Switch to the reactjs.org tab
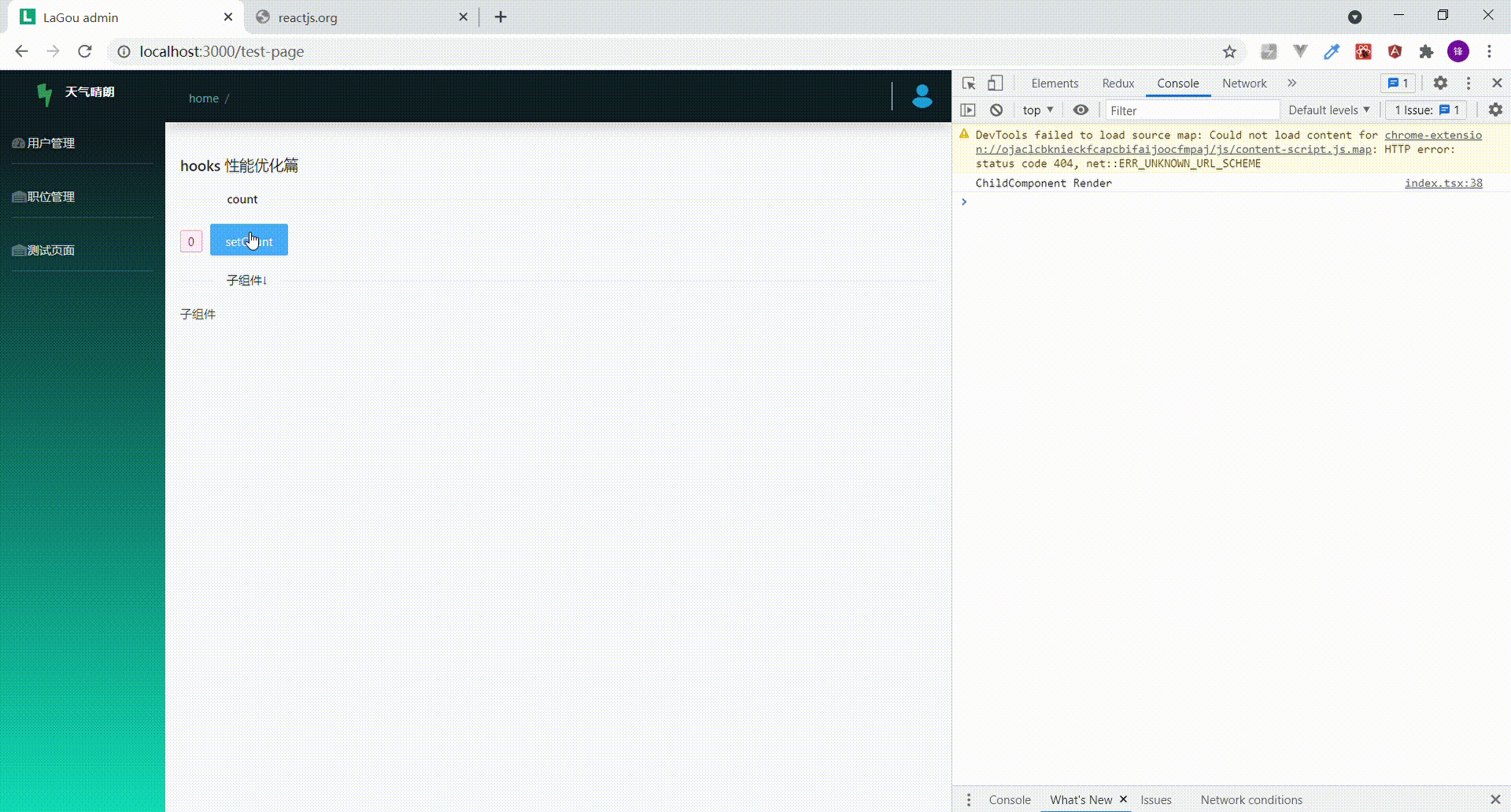1511x812 pixels. [362, 17]
